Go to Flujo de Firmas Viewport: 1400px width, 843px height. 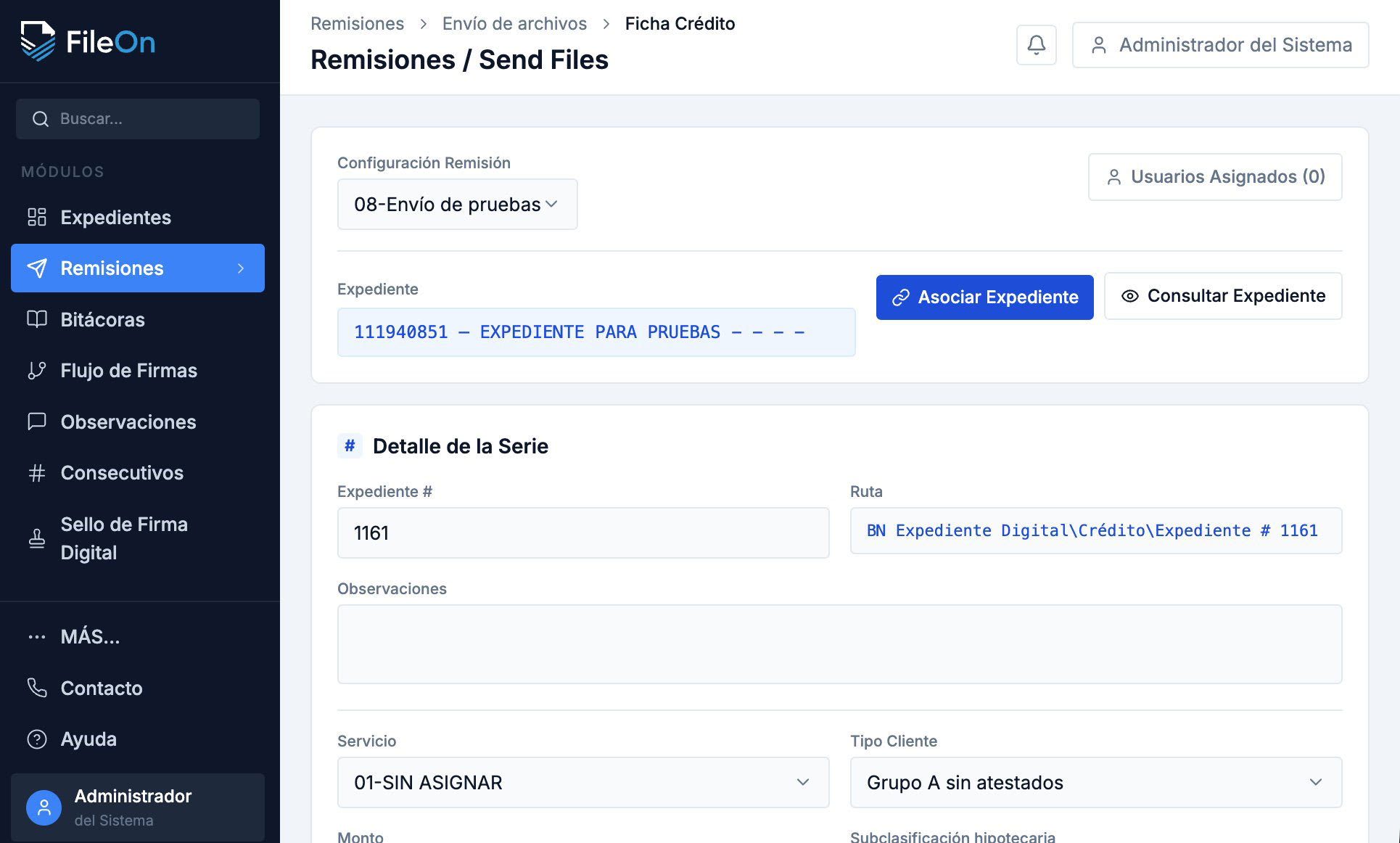coord(138,371)
